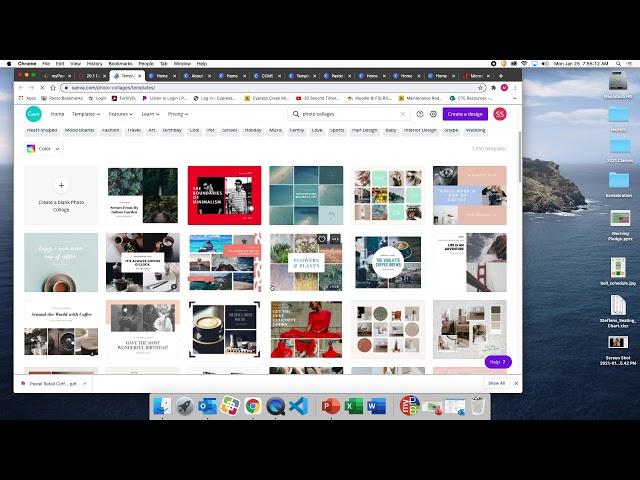Open the Macintosh HD desktop icon

pos(618,85)
